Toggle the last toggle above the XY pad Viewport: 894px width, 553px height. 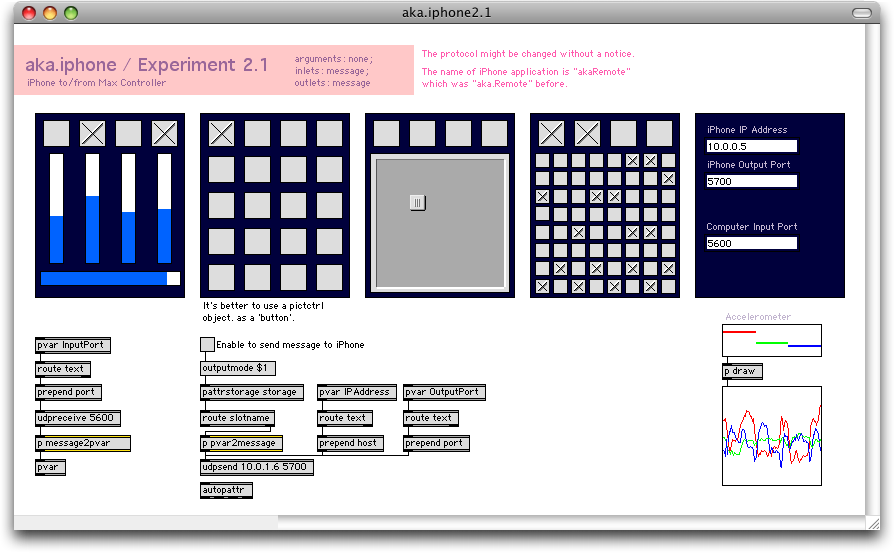[494, 133]
